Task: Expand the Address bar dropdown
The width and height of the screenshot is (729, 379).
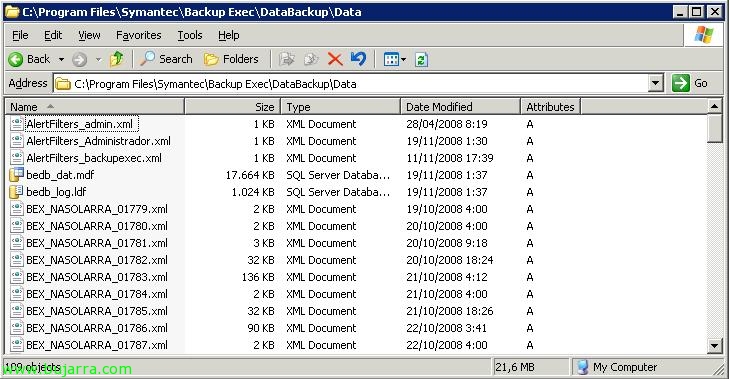Action: (x=656, y=84)
